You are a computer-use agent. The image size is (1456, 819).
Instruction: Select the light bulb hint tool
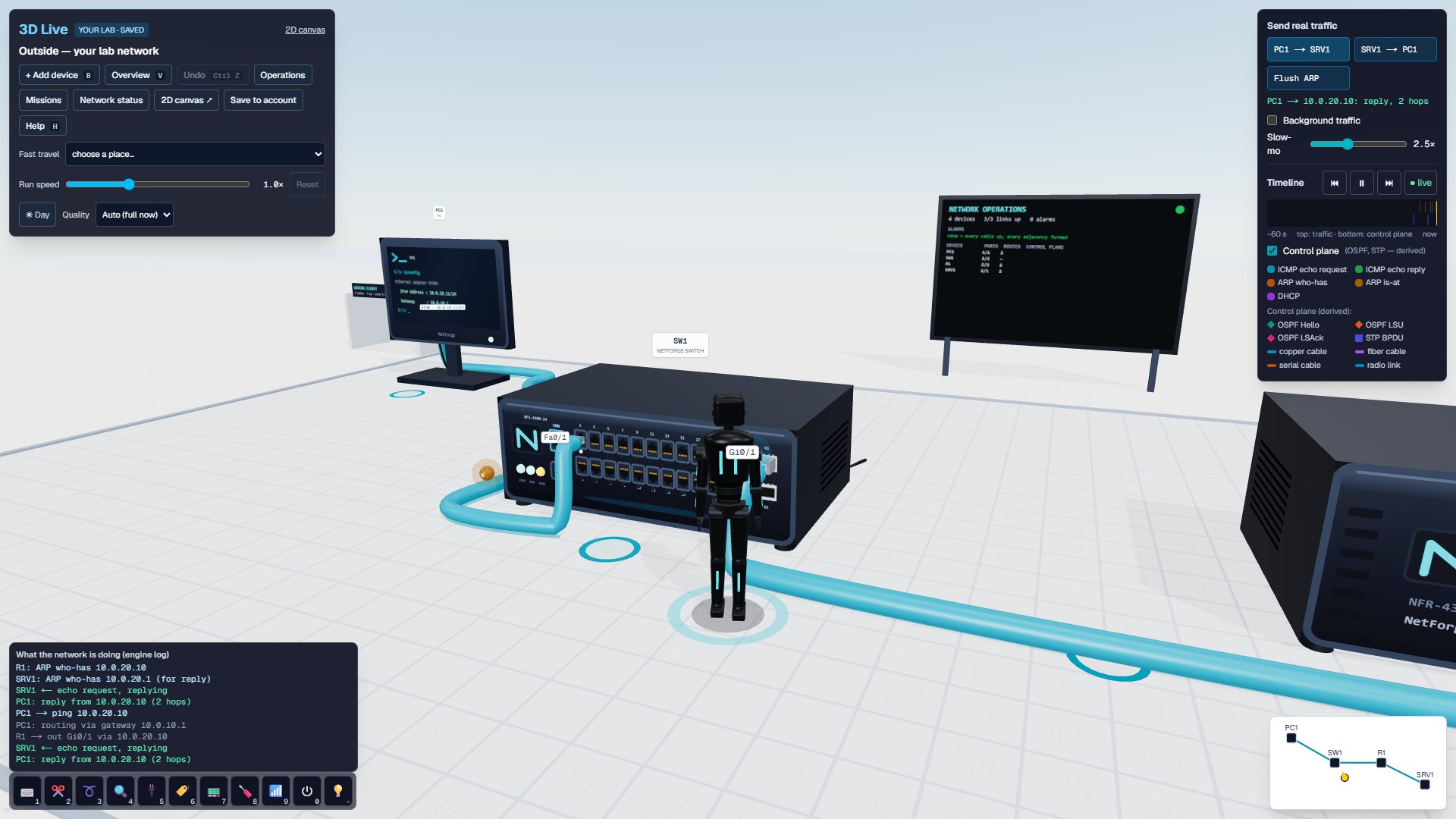click(338, 792)
